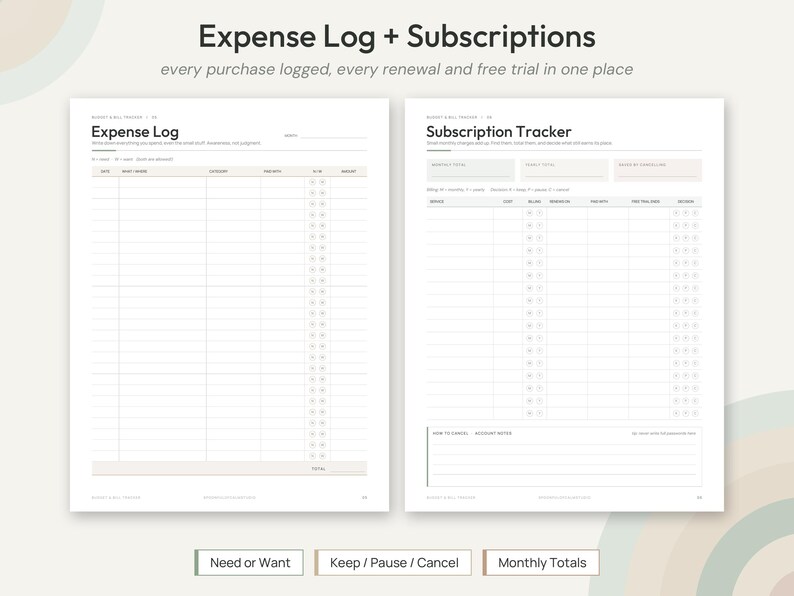Click the subtitle "every purchase logged, every renewal…"
This screenshot has width=794, height=596.
pos(397,69)
